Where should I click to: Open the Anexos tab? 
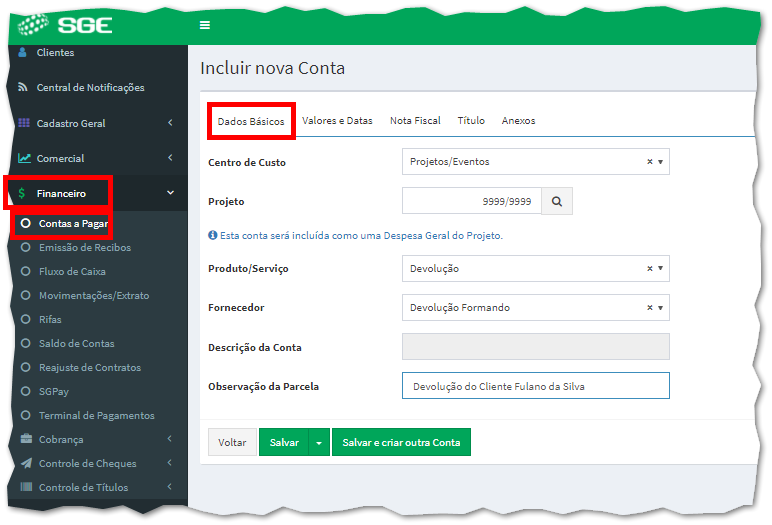tap(518, 121)
